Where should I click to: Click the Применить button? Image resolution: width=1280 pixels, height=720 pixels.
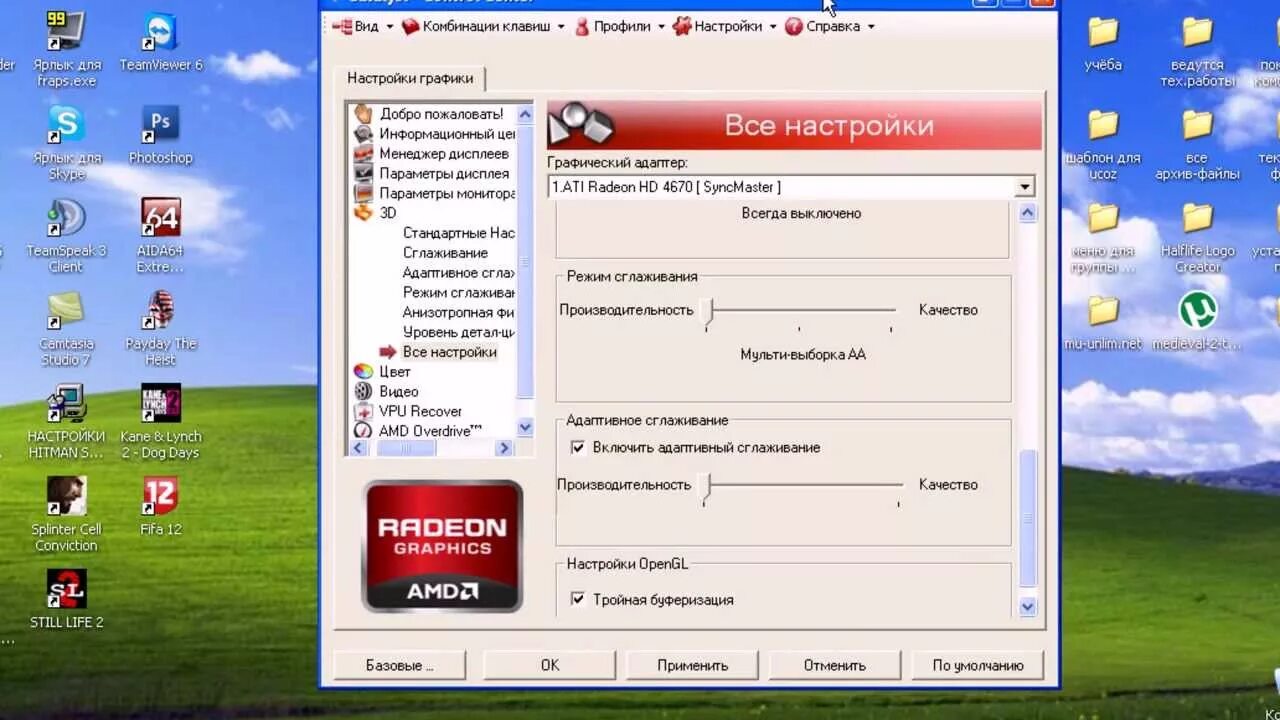click(692, 665)
